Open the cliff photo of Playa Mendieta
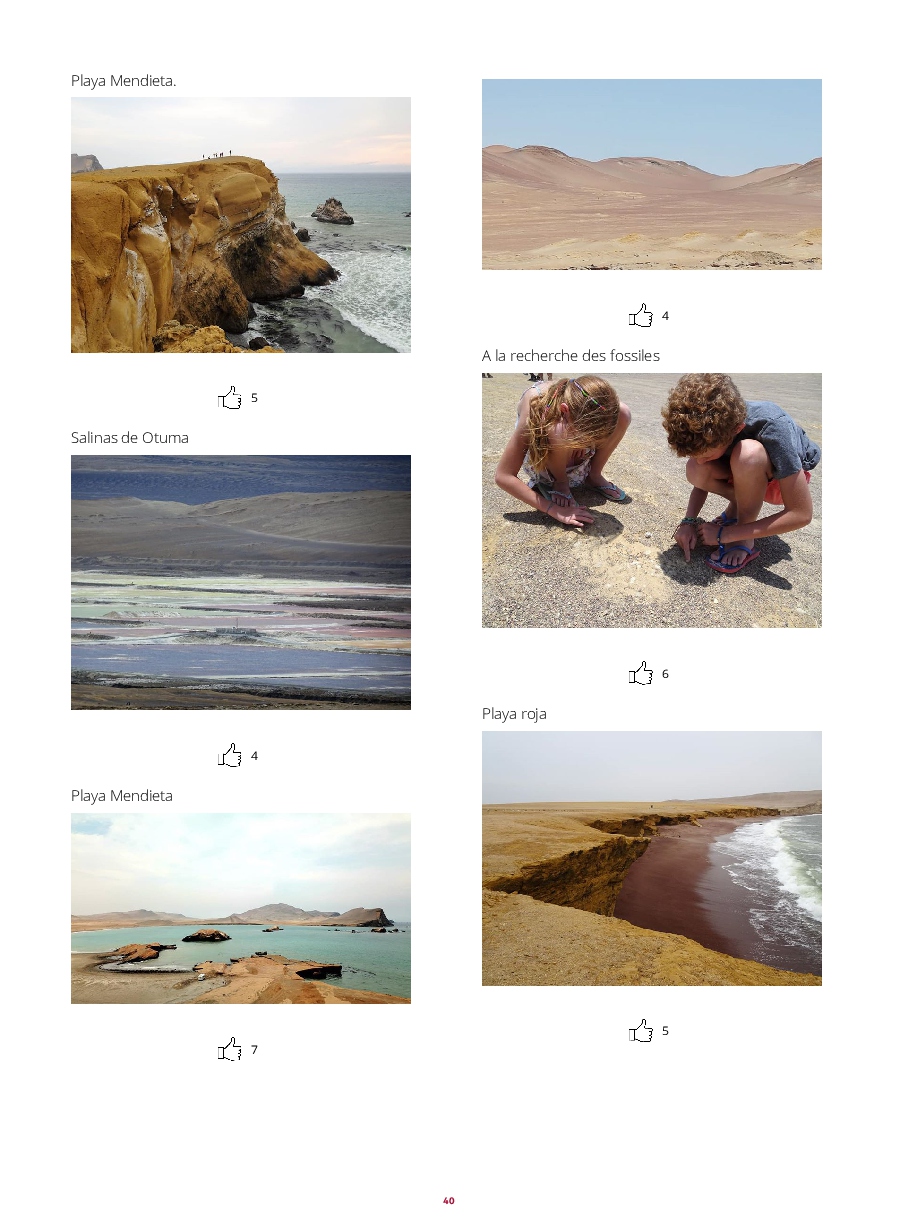This screenshot has height=1228, width=898. click(241, 225)
